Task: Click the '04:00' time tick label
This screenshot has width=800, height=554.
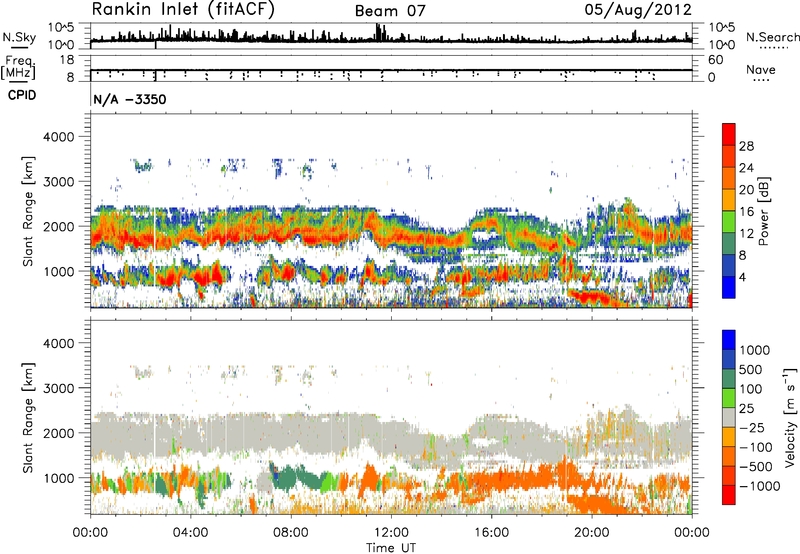Action: pyautogui.click(x=190, y=533)
